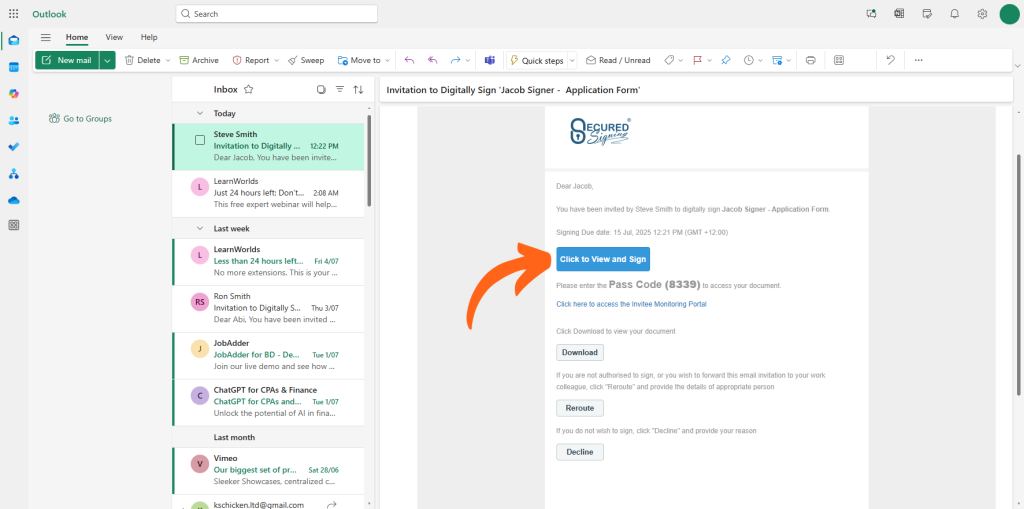
Task: Open Mail in left sidebar
Action: pos(14,41)
